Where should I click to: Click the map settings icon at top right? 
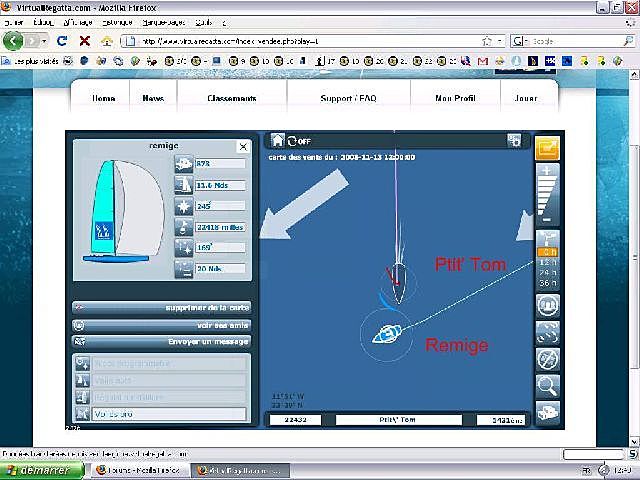coord(514,140)
